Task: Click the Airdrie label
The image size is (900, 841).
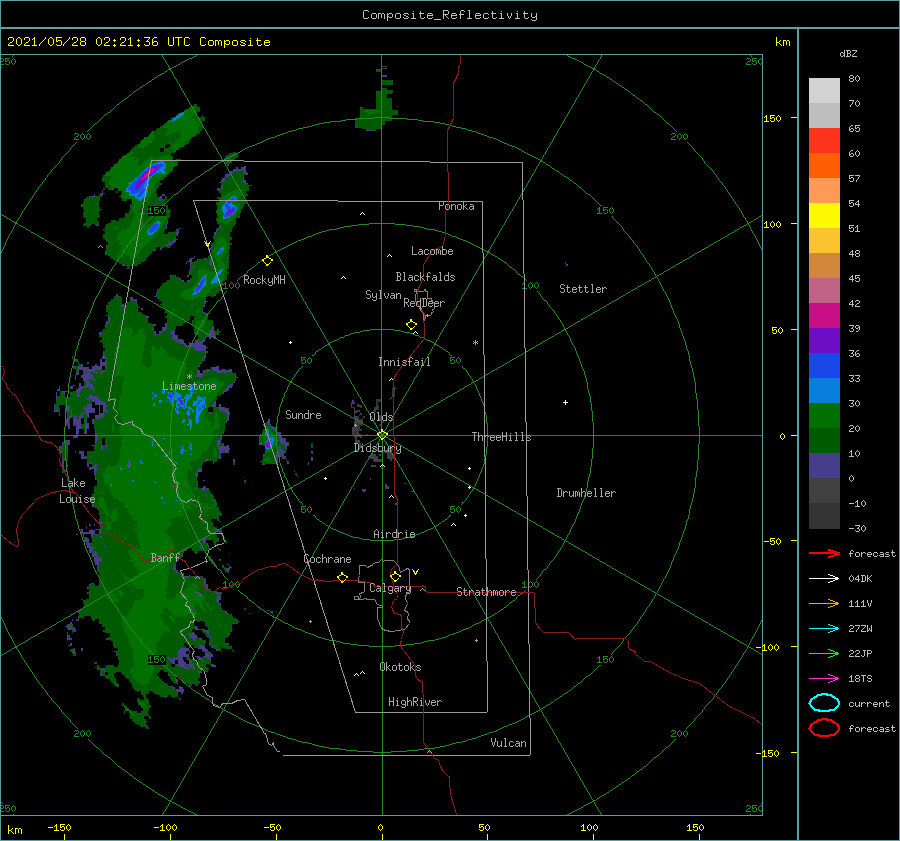Action: click(394, 534)
